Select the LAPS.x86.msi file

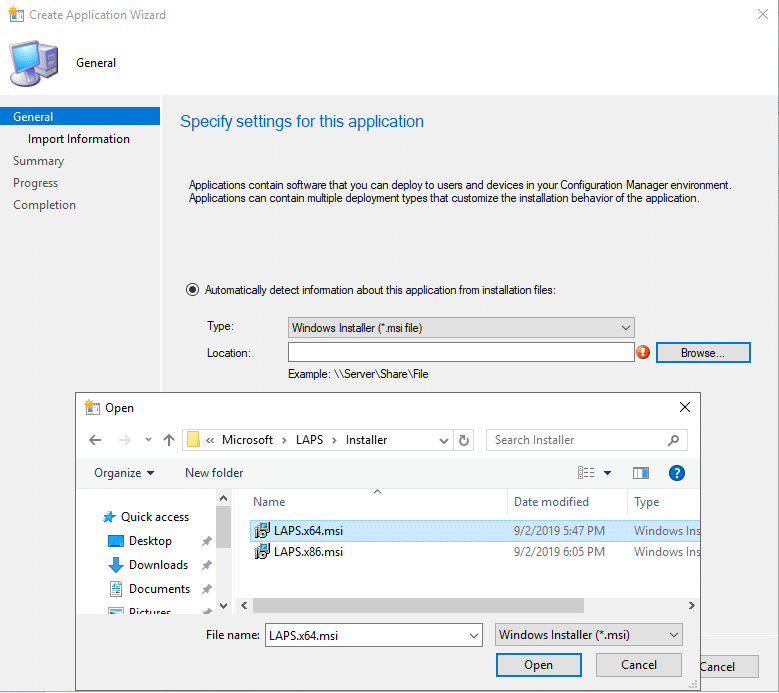coord(308,552)
